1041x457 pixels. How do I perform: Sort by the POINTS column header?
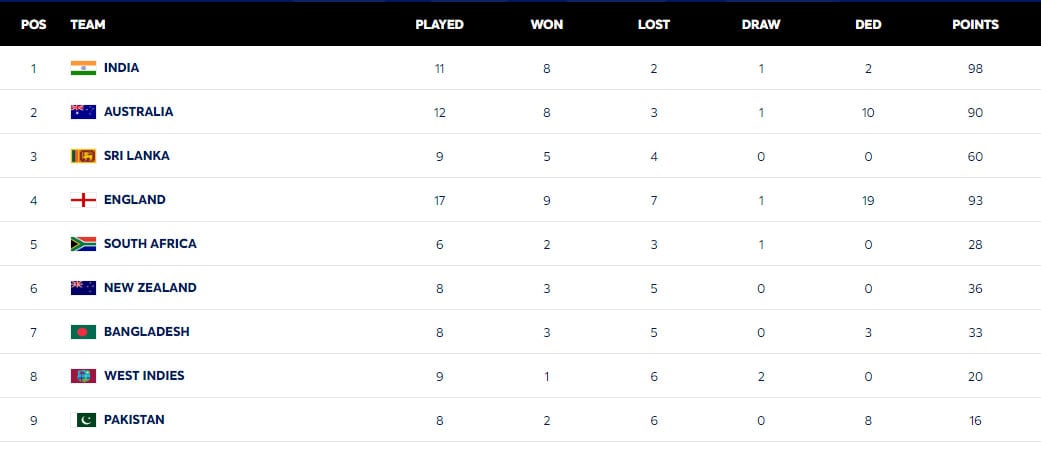tap(975, 25)
